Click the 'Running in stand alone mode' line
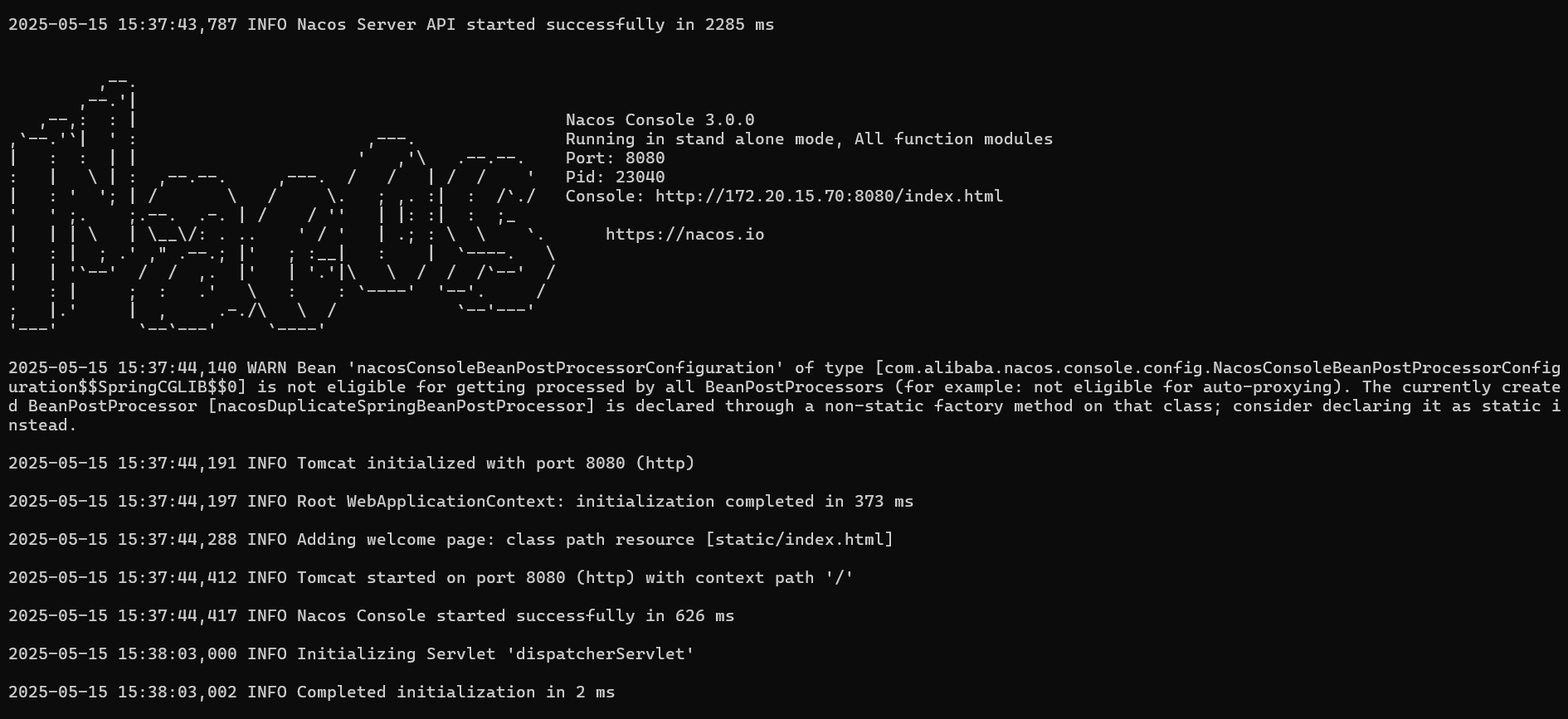The image size is (1568, 719). pos(809,139)
